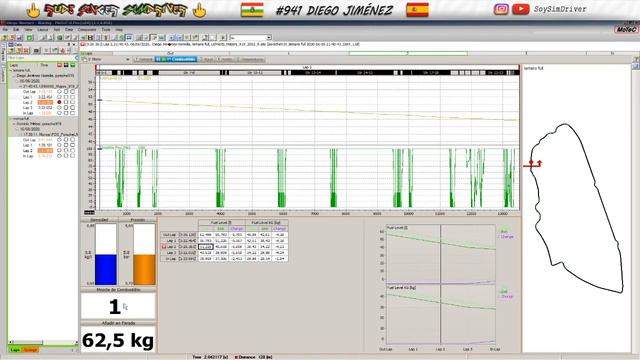Click the red icon in laps list header
640x360 pixels.
tap(59, 65)
